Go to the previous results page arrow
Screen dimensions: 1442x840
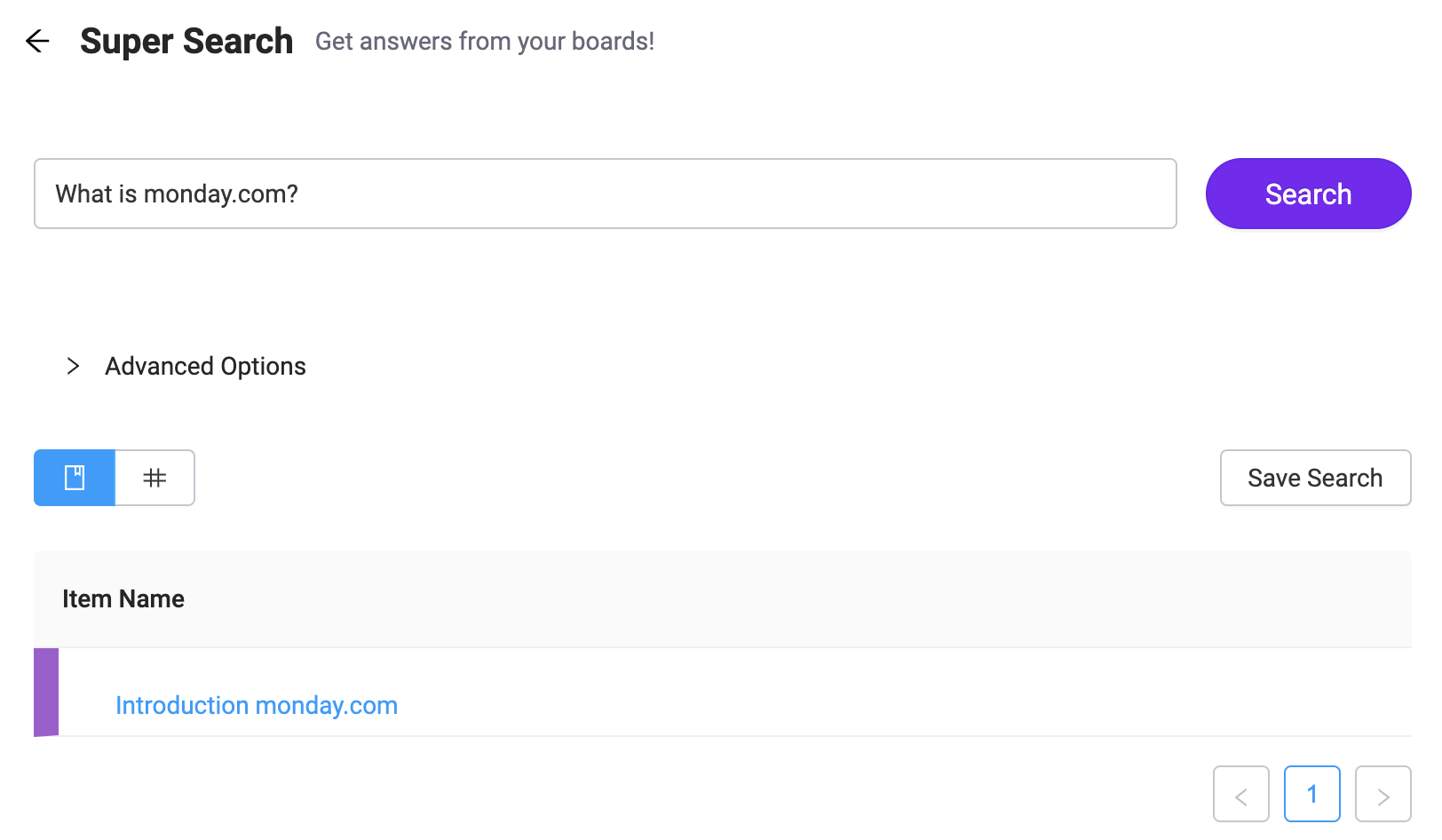pos(1240,795)
